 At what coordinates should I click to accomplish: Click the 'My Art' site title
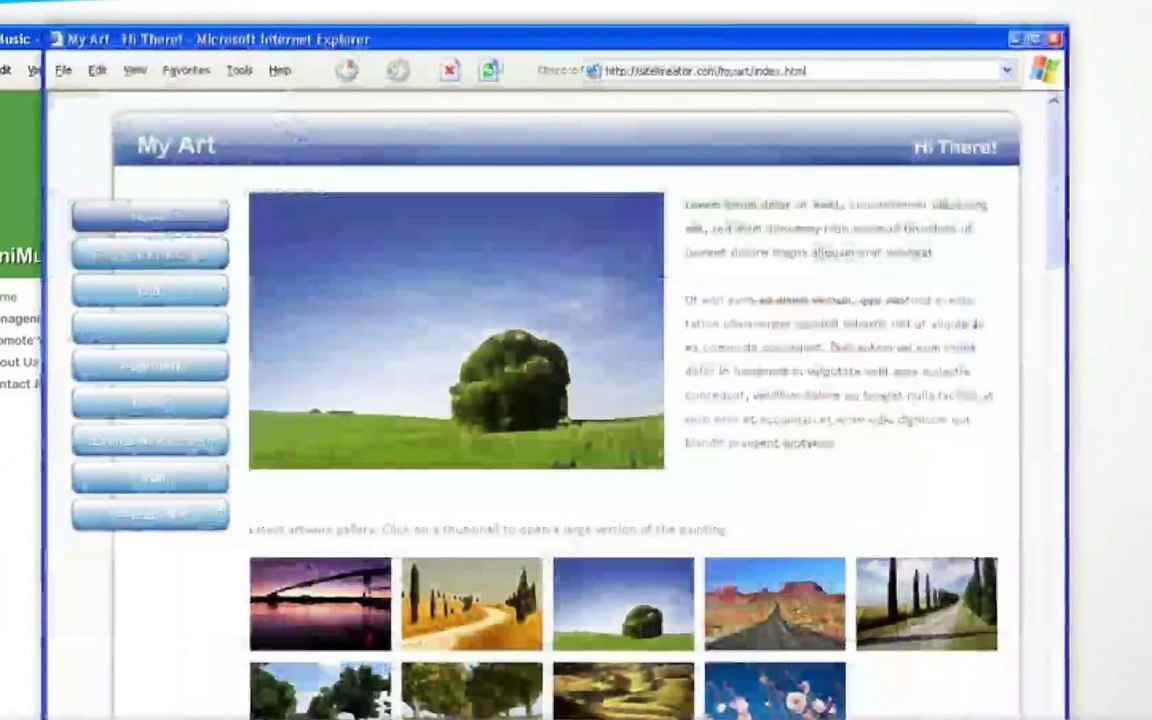coord(176,145)
